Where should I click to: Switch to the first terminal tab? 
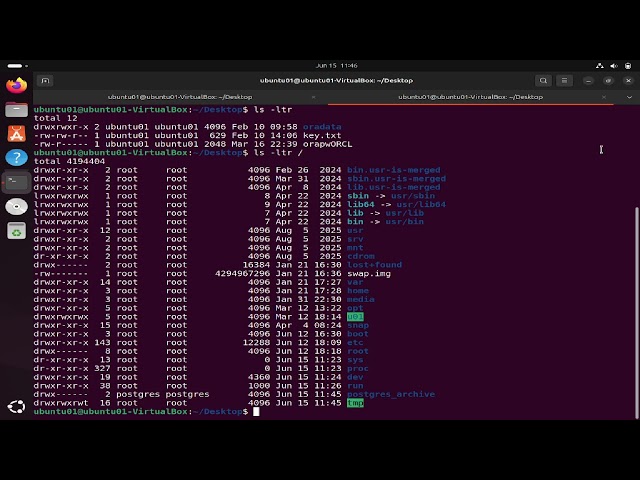click(x=180, y=97)
